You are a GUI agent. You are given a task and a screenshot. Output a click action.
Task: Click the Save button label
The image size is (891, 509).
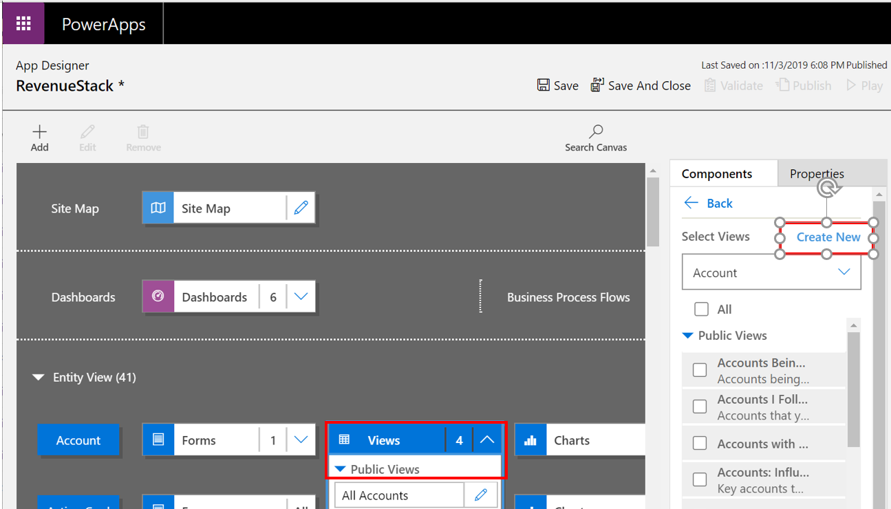click(566, 86)
